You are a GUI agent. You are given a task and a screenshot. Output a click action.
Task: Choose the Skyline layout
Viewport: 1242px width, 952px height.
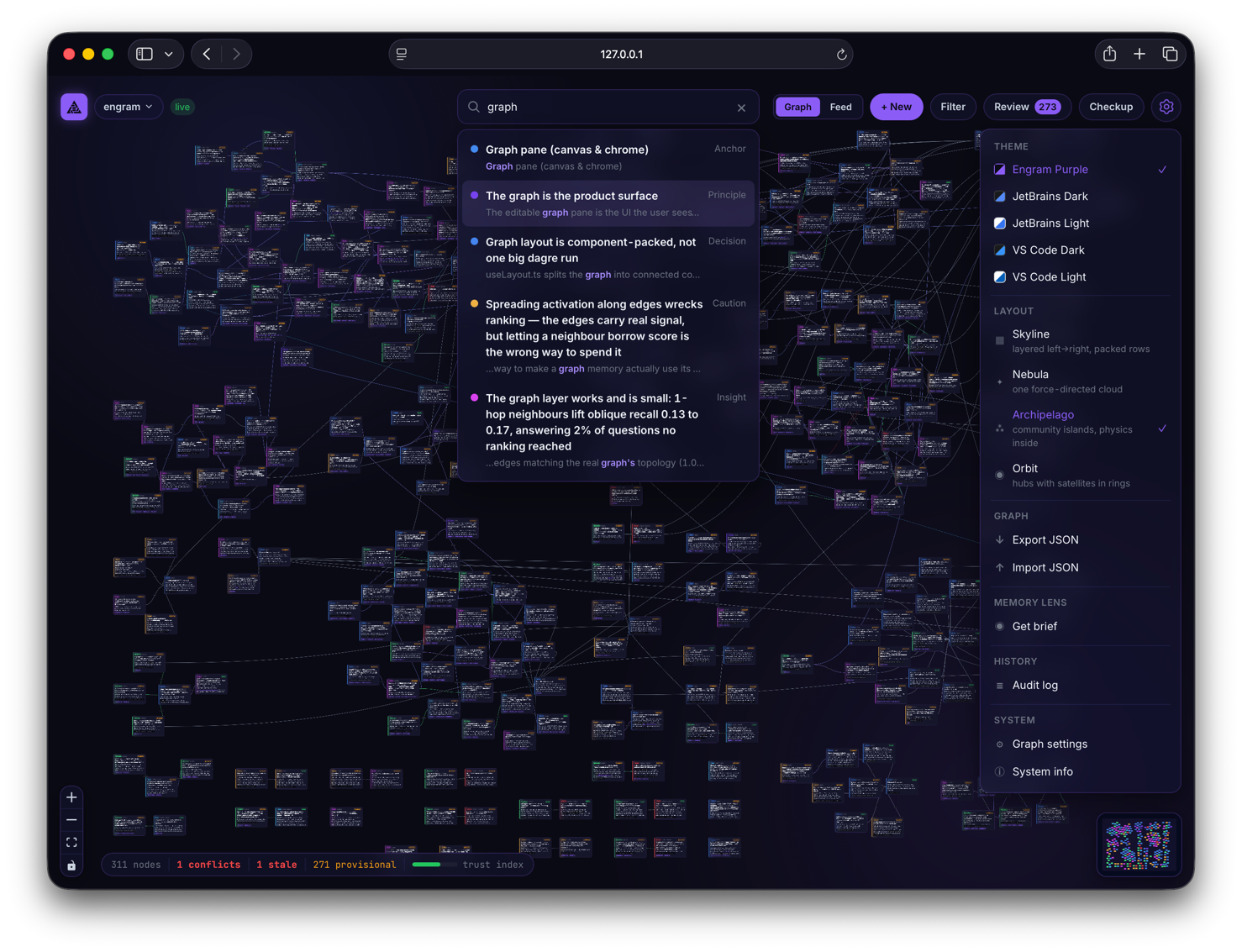pos(1080,340)
